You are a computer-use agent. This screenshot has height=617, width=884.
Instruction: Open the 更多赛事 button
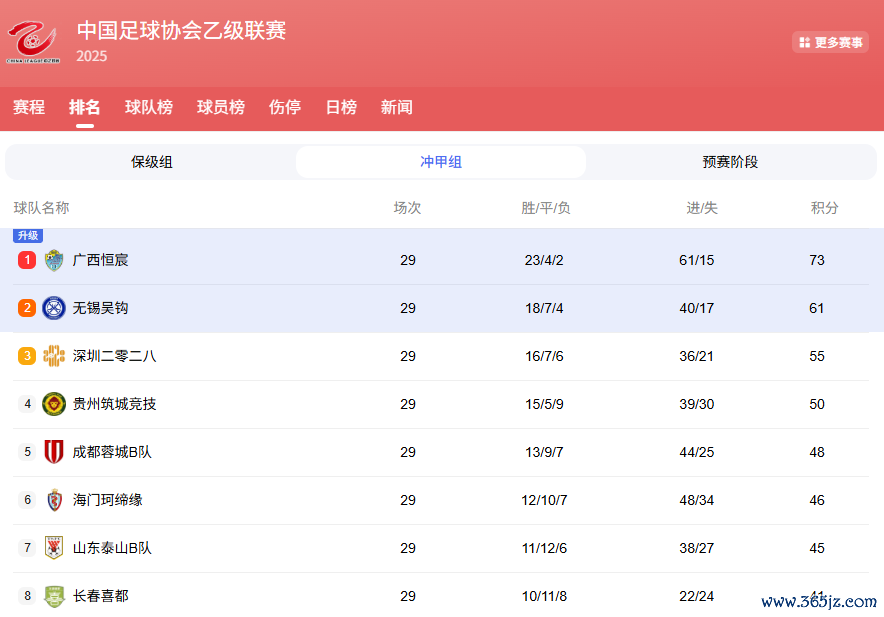point(830,42)
